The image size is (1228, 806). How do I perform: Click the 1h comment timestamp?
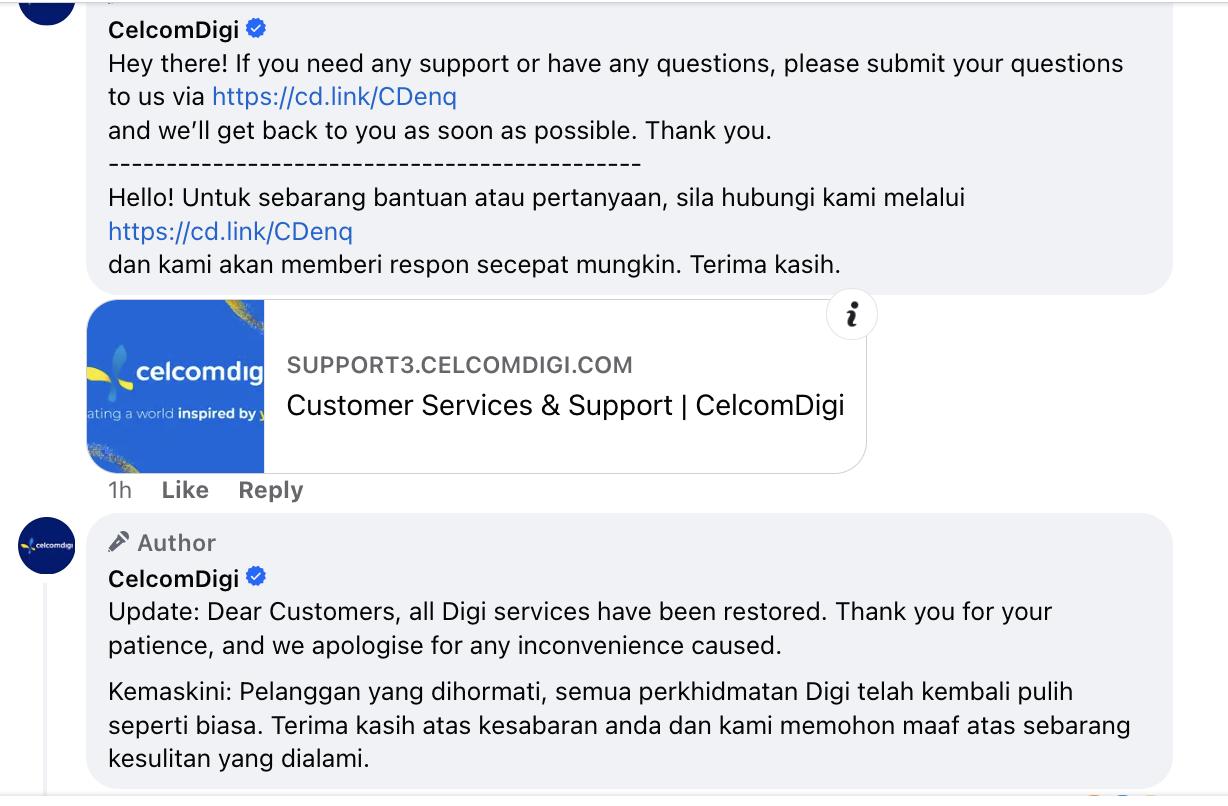pos(120,490)
